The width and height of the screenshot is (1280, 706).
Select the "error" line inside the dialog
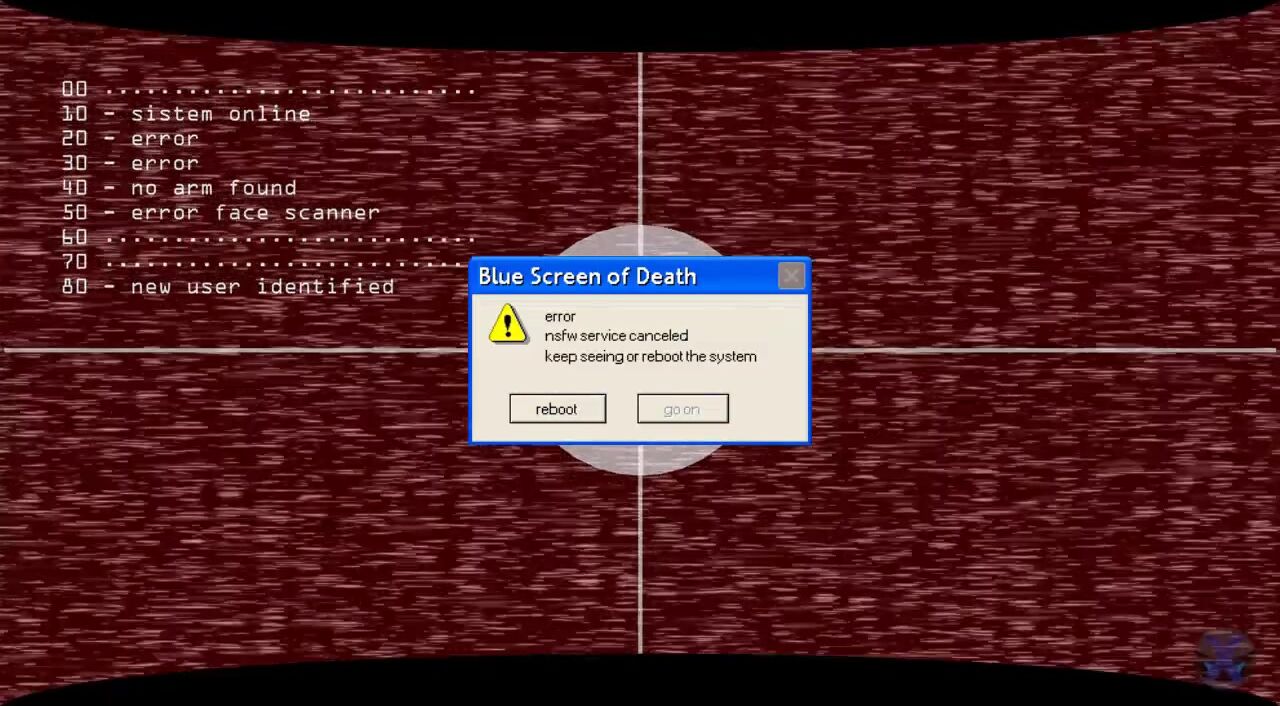(560, 316)
